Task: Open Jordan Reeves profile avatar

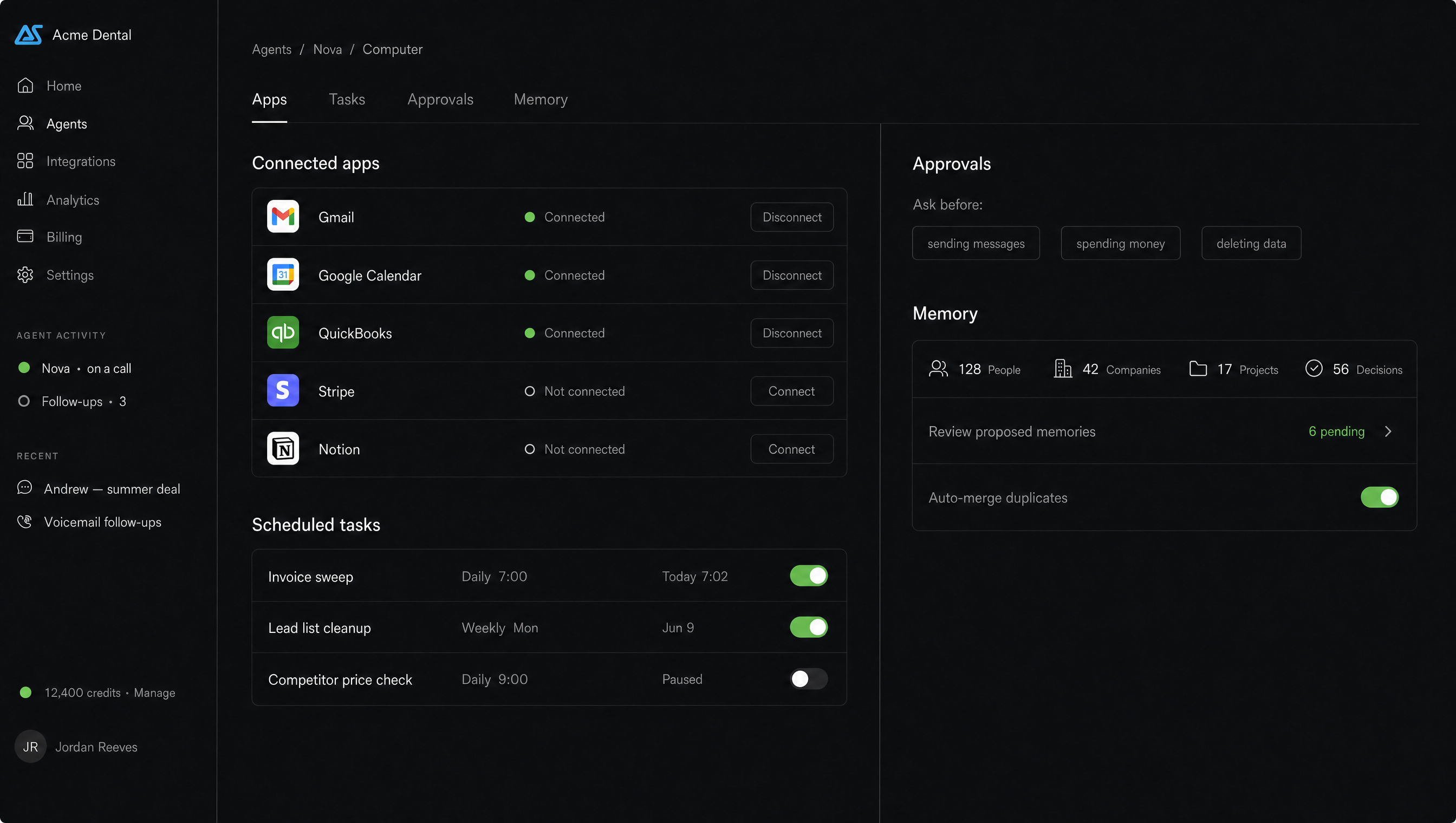Action: (x=30, y=747)
